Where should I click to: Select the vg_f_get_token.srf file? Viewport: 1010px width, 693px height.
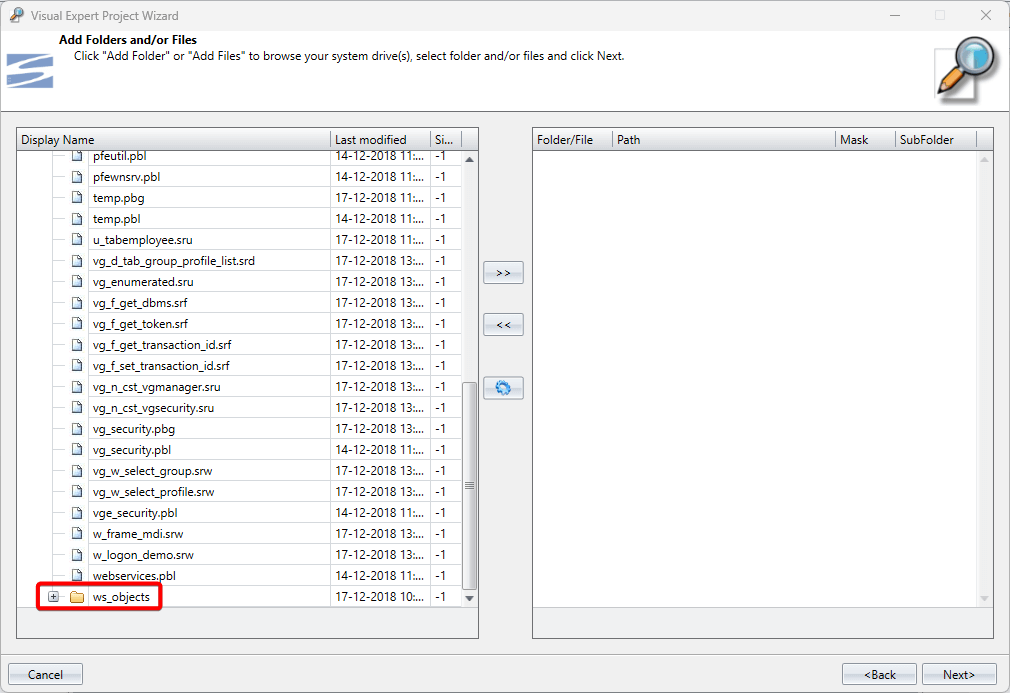(x=140, y=324)
